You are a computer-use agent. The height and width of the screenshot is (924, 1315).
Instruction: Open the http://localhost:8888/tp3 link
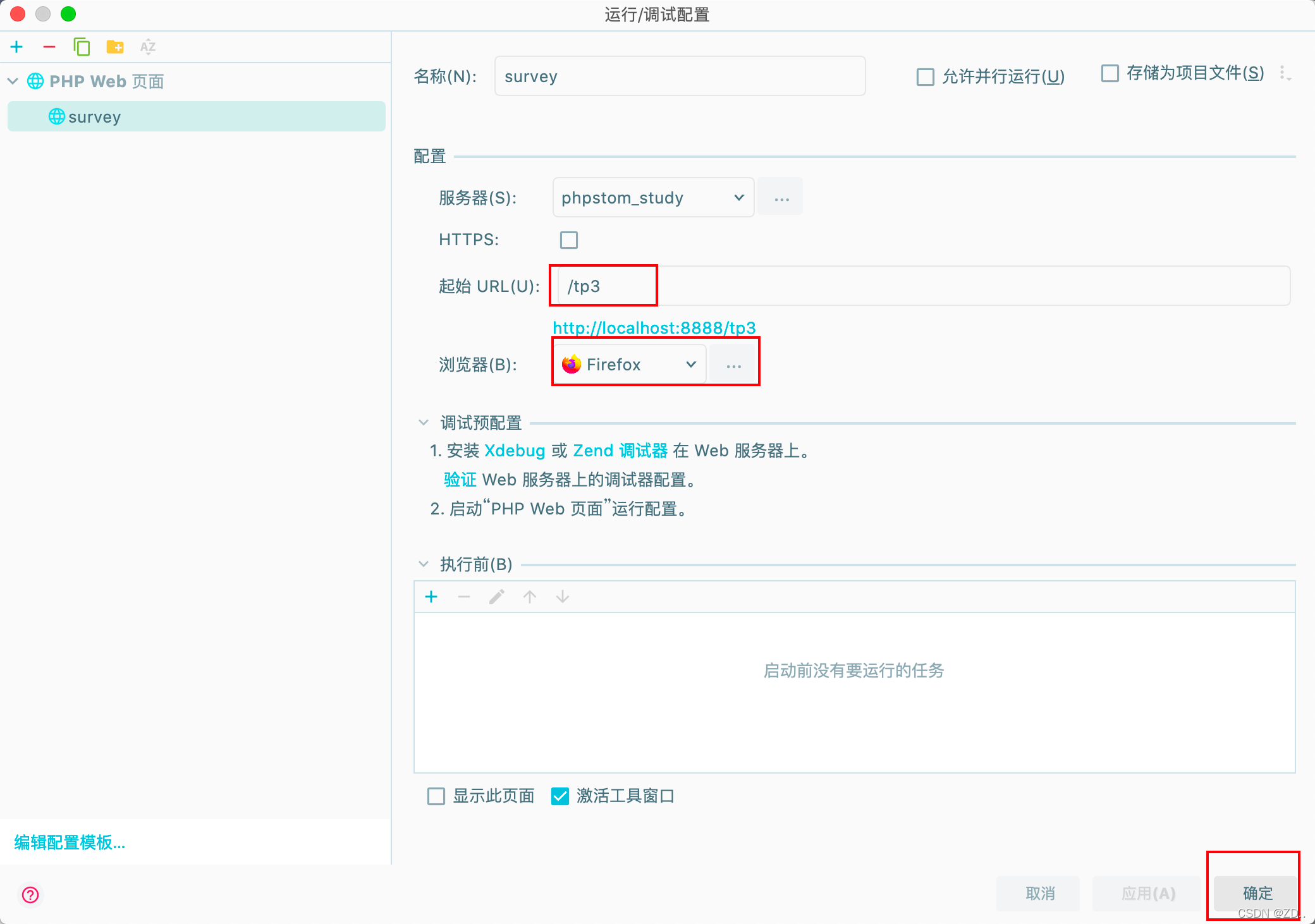pos(654,327)
